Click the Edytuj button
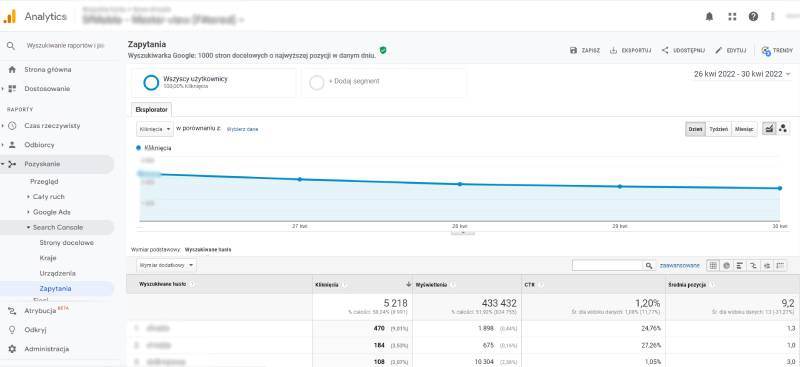Viewport: 800px width, 367px height. pos(731,51)
